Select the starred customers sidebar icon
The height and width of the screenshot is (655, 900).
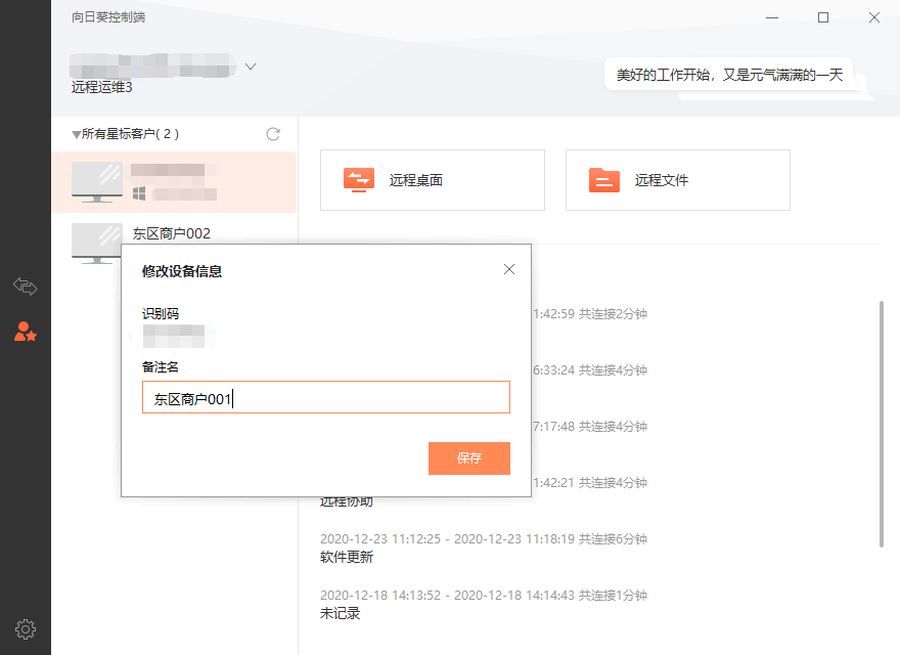point(25,331)
